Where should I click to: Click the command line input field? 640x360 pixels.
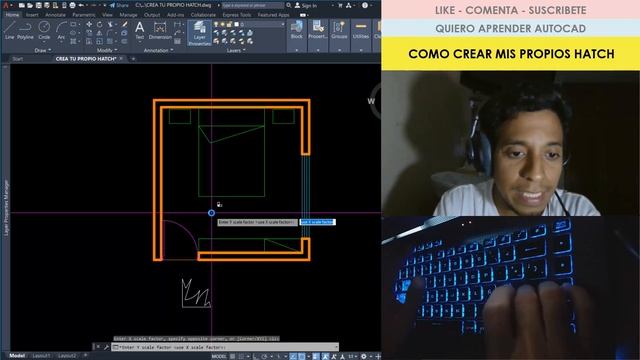tap(225, 347)
